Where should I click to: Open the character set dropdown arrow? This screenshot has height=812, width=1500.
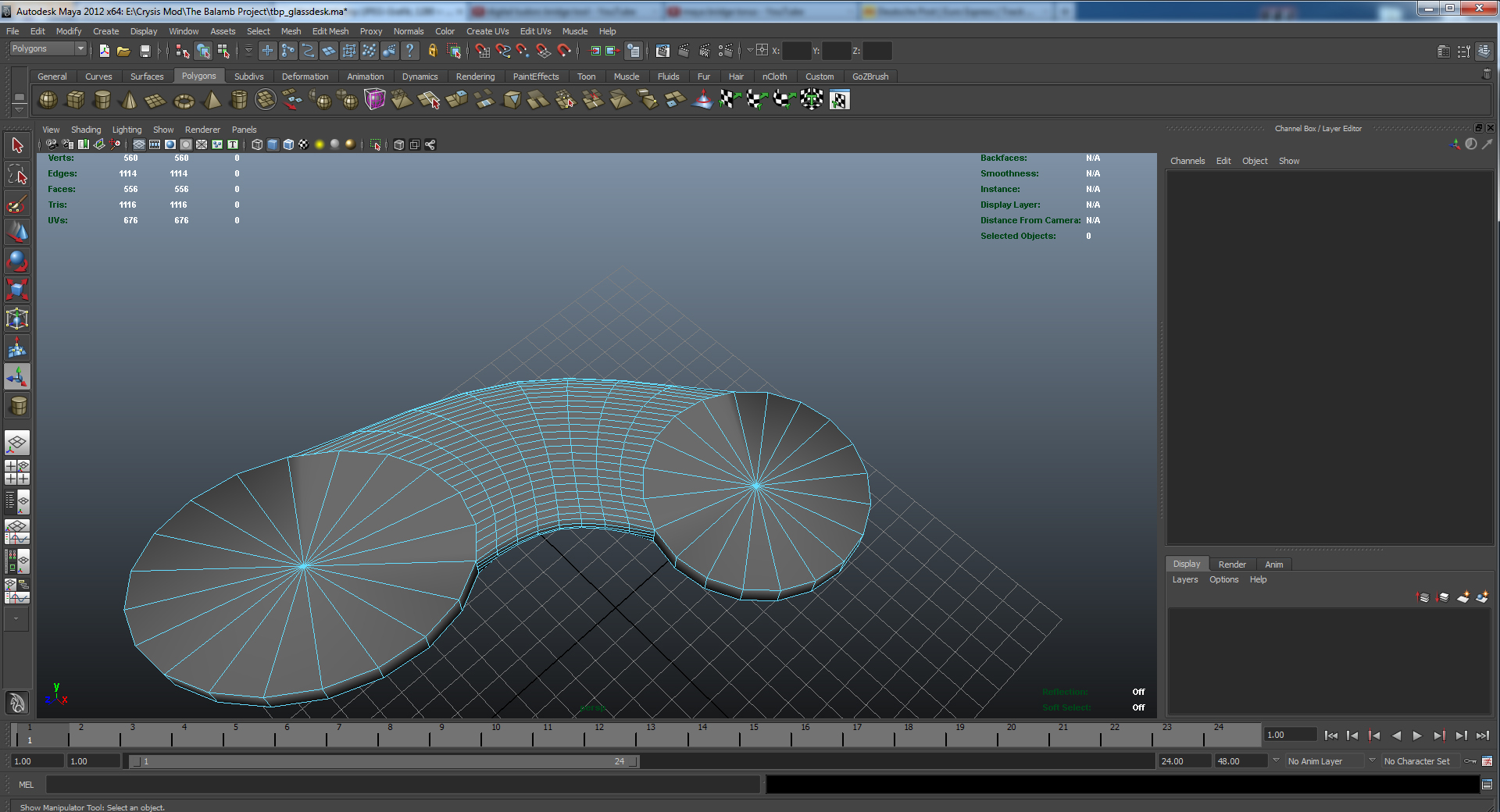1372,760
